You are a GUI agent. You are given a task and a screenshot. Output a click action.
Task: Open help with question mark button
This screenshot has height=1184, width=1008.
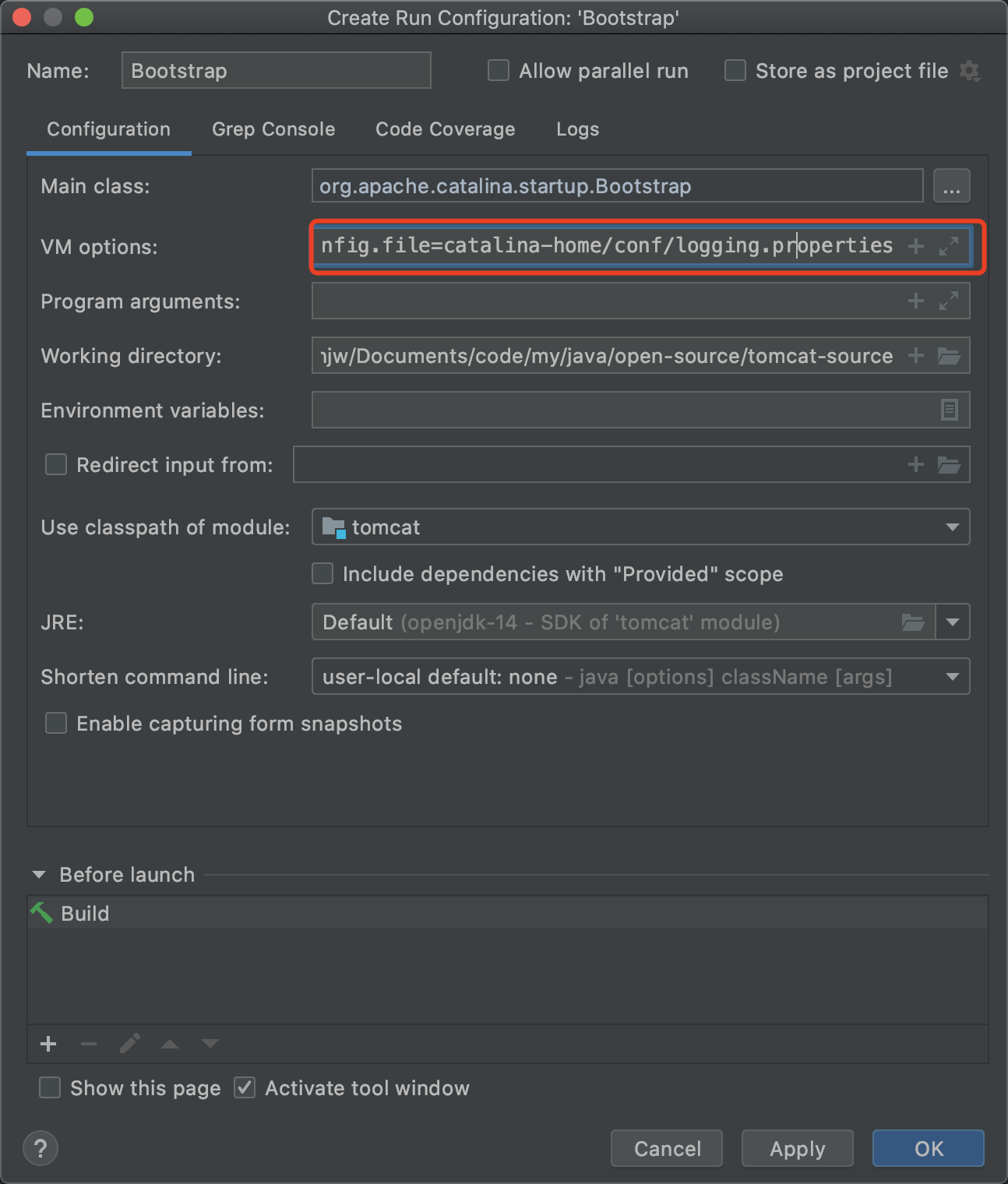pos(41,1148)
